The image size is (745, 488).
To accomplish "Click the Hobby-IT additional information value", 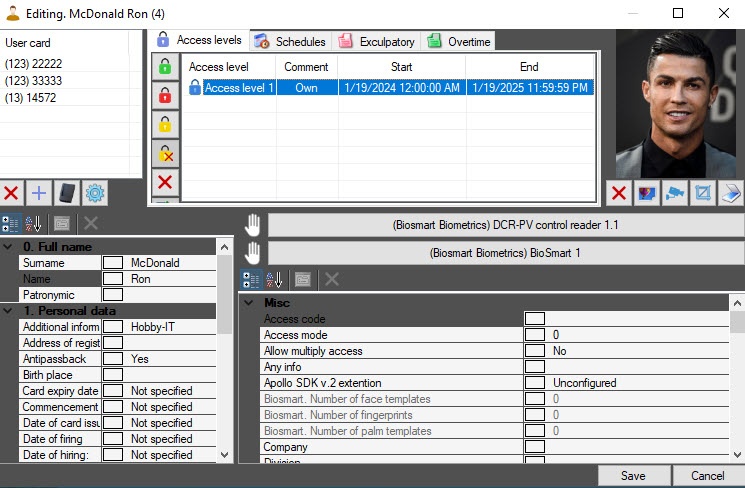I will click(x=153, y=327).
